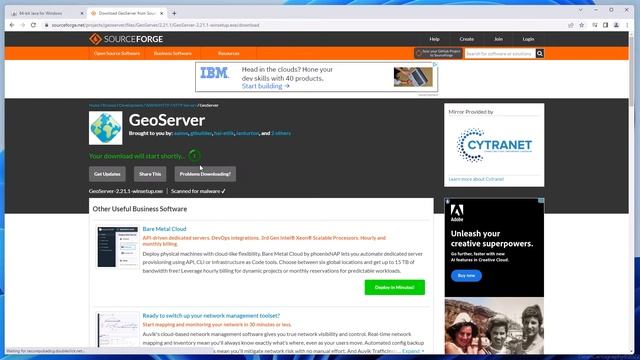Screen dimensions: 640x360
Task: Toggle the browser side panel icon
Action: click(605, 25)
